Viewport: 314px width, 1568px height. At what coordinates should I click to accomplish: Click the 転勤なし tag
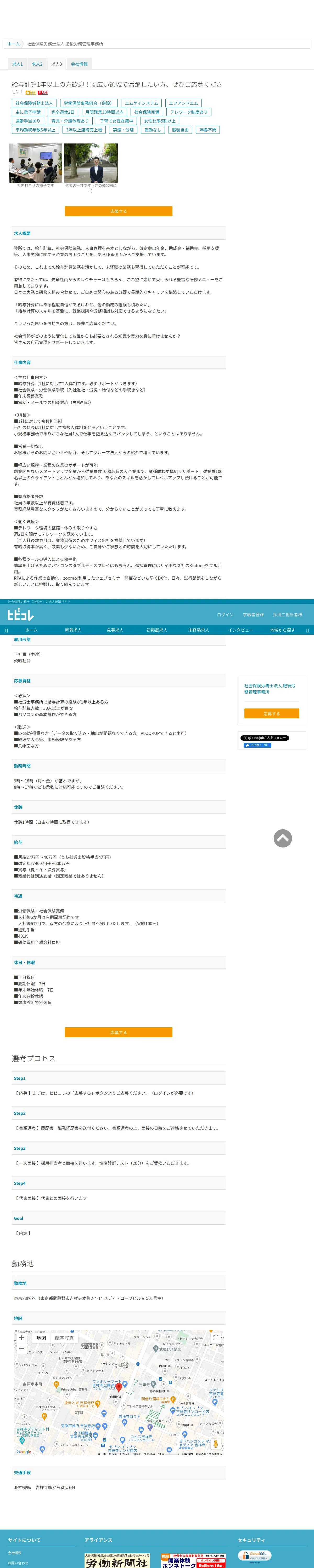click(x=153, y=130)
